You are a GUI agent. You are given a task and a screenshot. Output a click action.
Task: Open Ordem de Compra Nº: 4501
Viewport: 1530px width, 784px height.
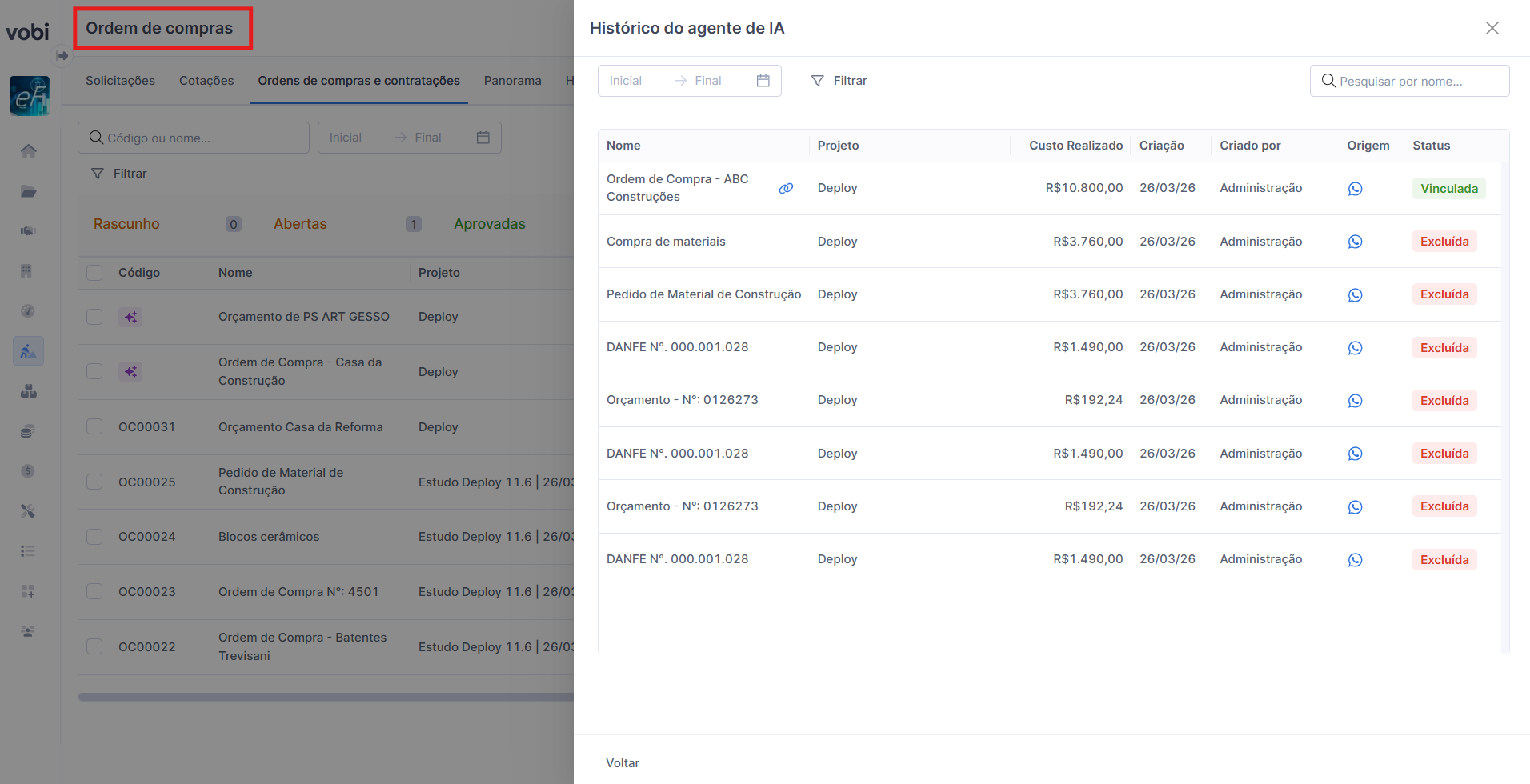tap(298, 592)
